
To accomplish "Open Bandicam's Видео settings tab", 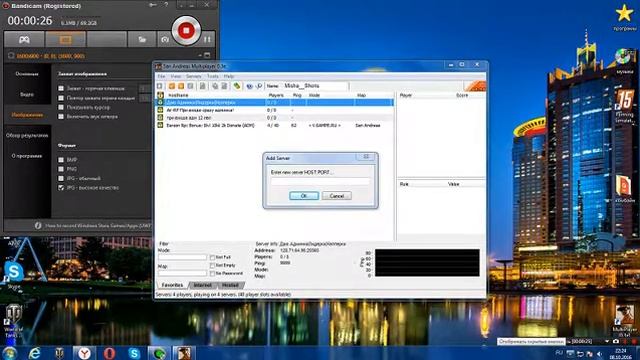I will [x=27, y=94].
